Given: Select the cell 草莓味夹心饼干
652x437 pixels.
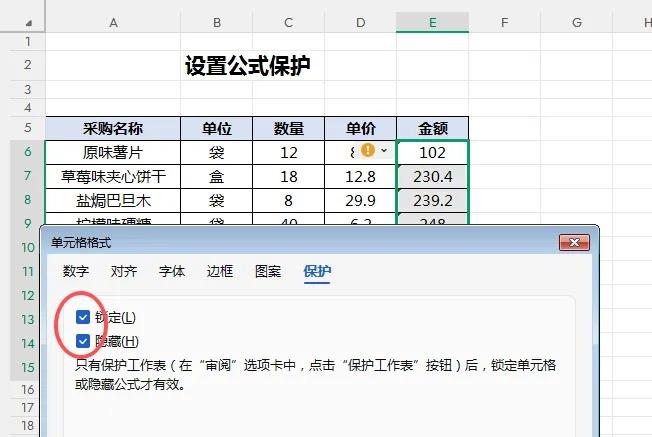Looking at the screenshot, I should (x=113, y=177).
